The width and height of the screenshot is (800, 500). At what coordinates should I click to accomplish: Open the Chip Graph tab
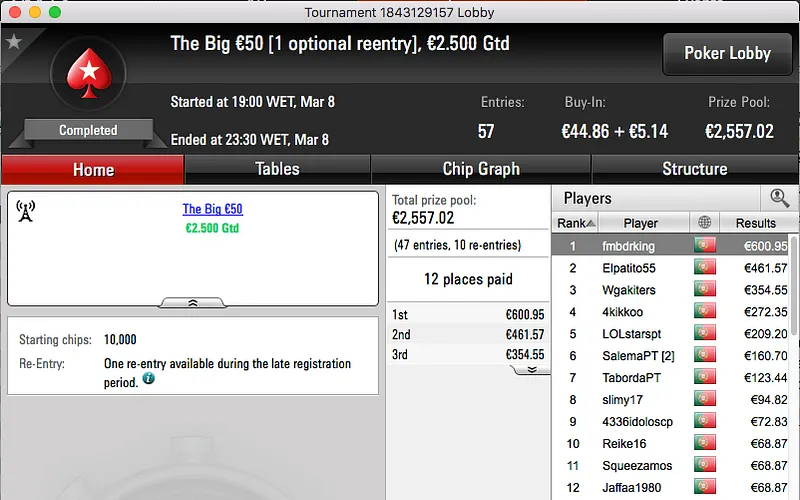(x=481, y=169)
